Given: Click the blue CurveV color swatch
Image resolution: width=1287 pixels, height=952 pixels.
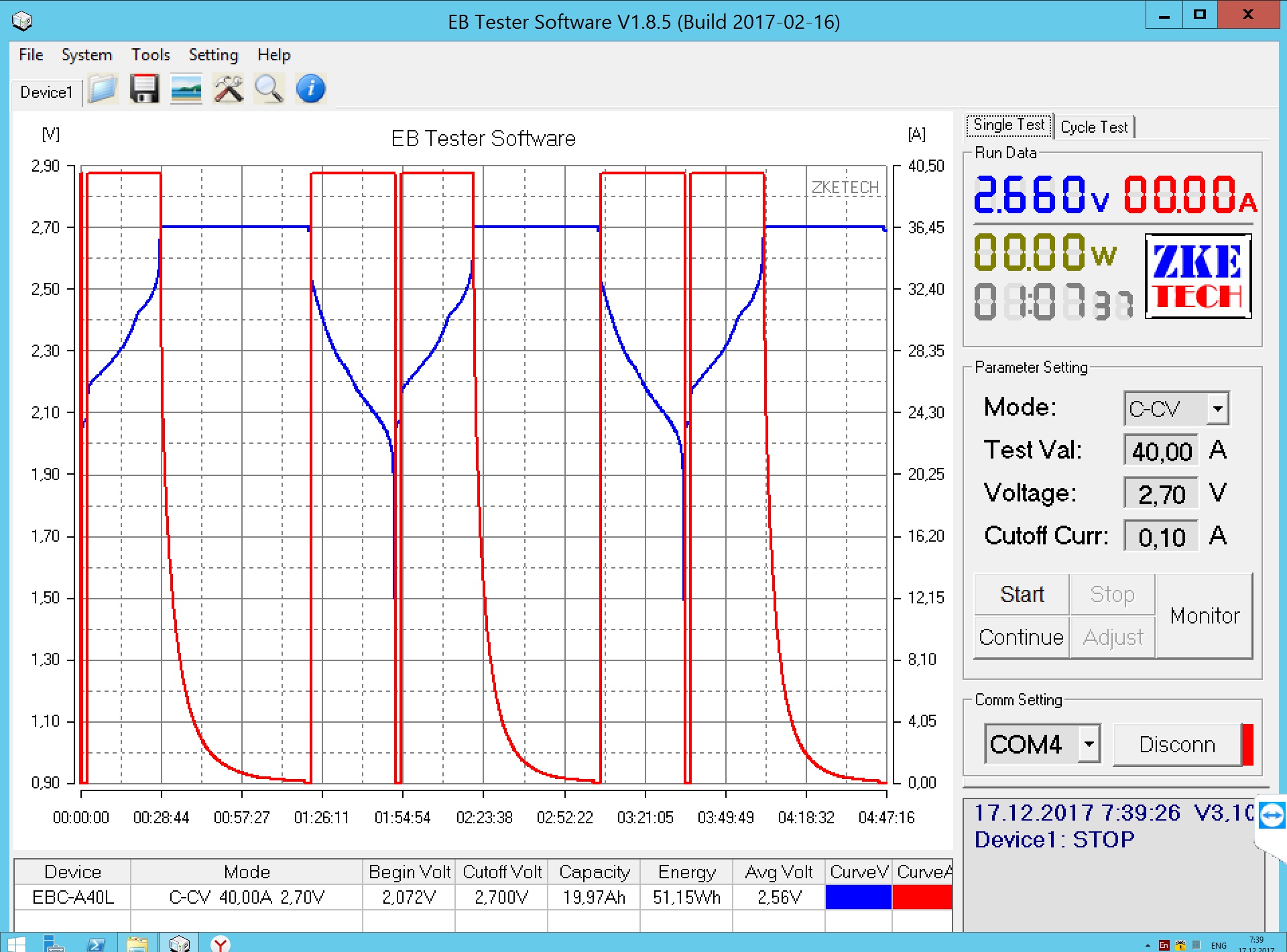Looking at the screenshot, I should pyautogui.click(x=858, y=897).
